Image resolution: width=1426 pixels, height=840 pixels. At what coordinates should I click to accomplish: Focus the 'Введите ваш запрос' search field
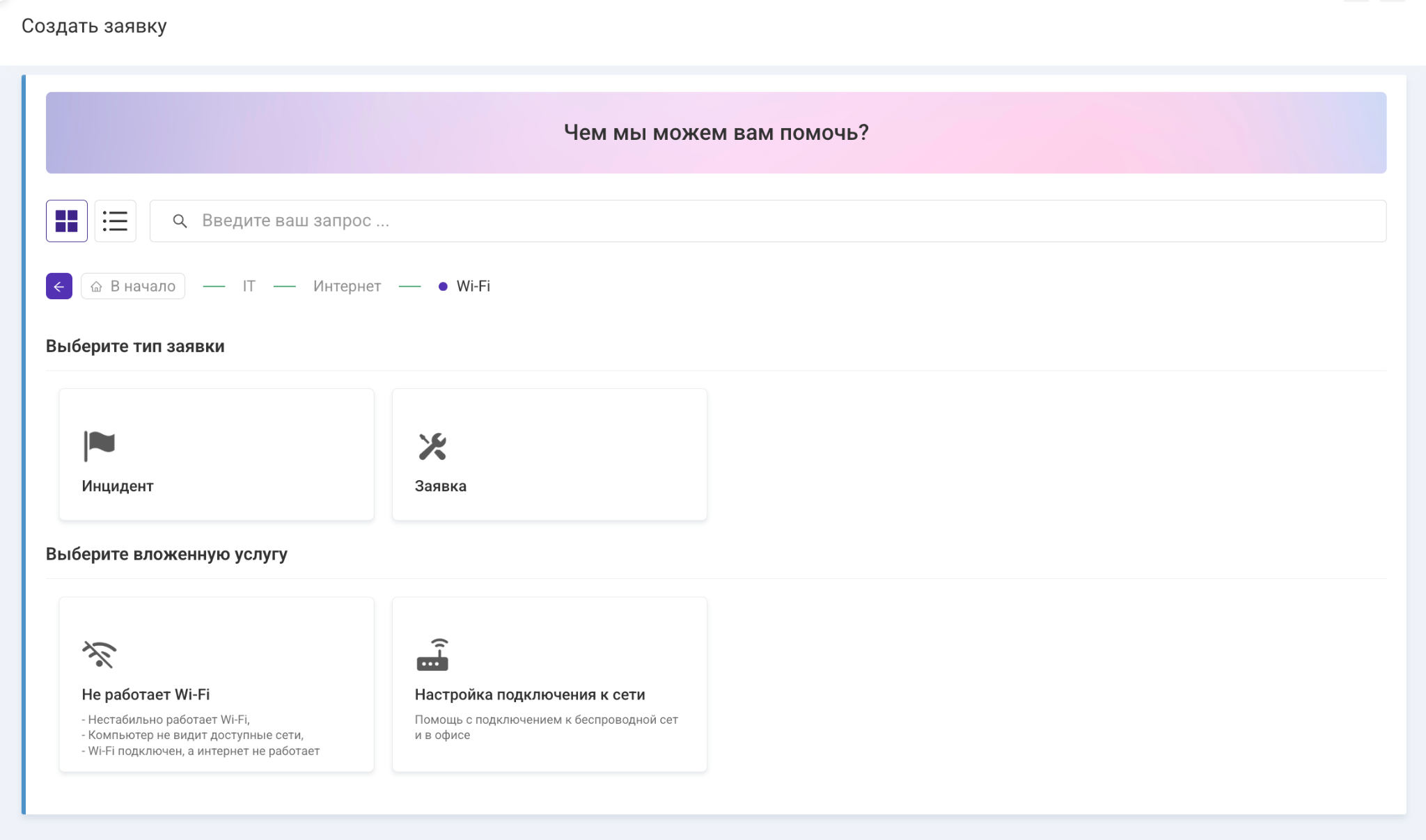pyautogui.click(x=766, y=221)
